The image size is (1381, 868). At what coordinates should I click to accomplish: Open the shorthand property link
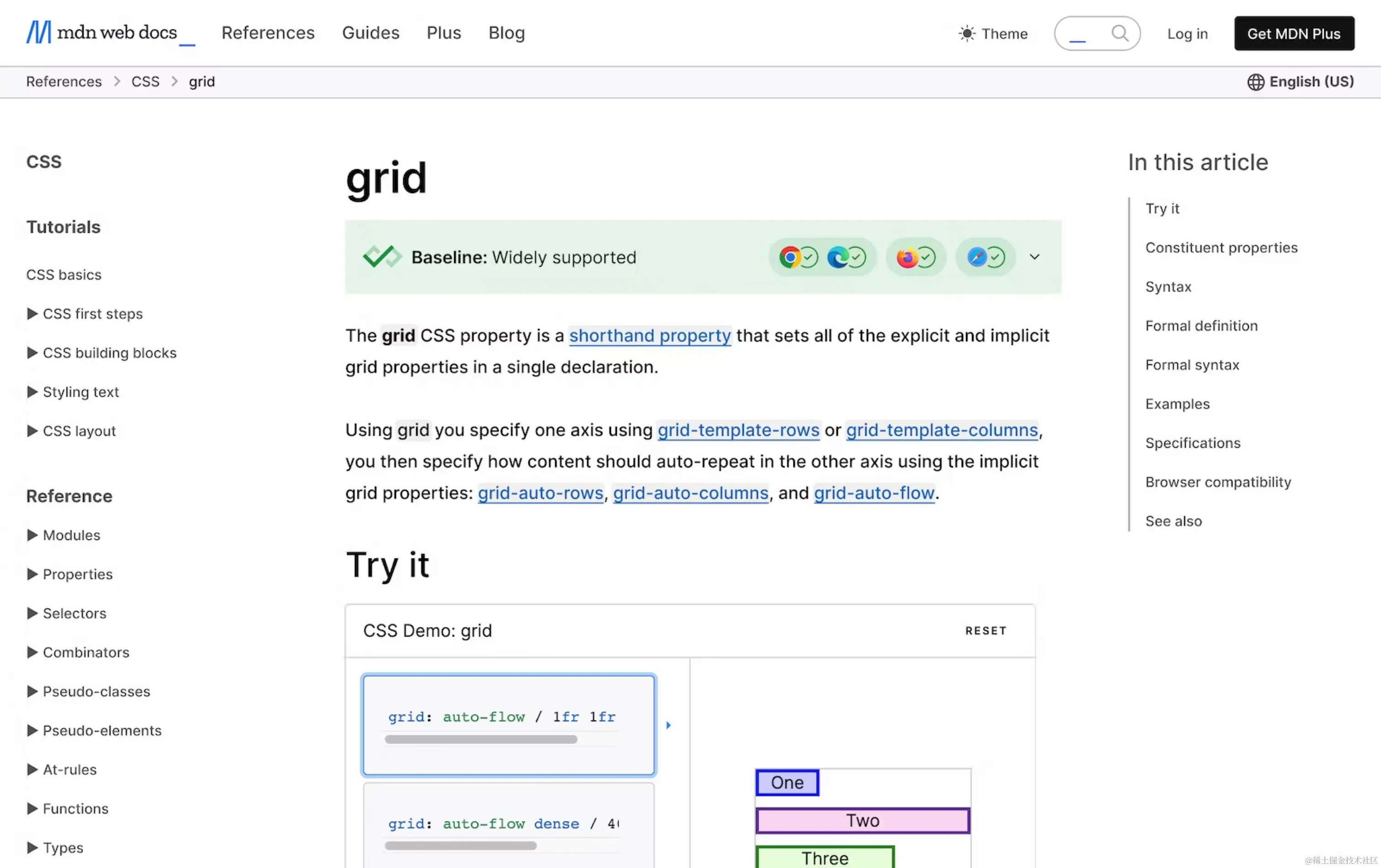tap(649, 336)
